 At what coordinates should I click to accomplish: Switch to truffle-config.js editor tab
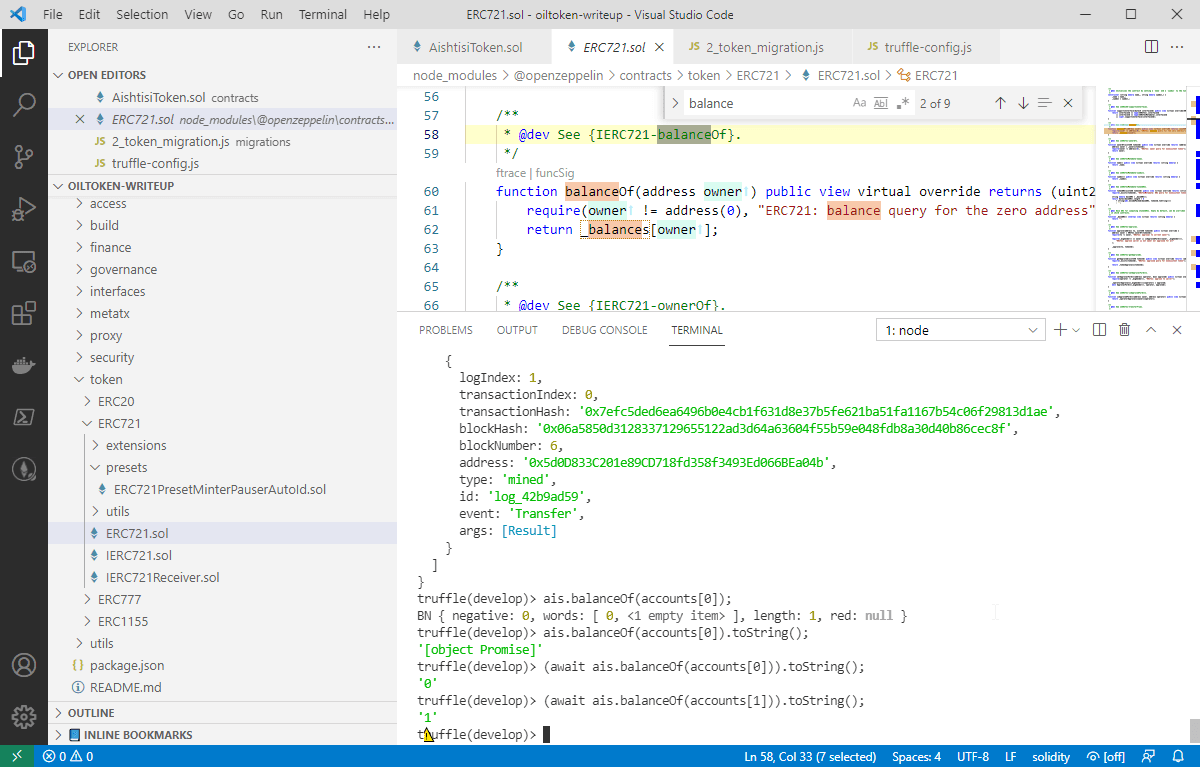click(x=926, y=47)
